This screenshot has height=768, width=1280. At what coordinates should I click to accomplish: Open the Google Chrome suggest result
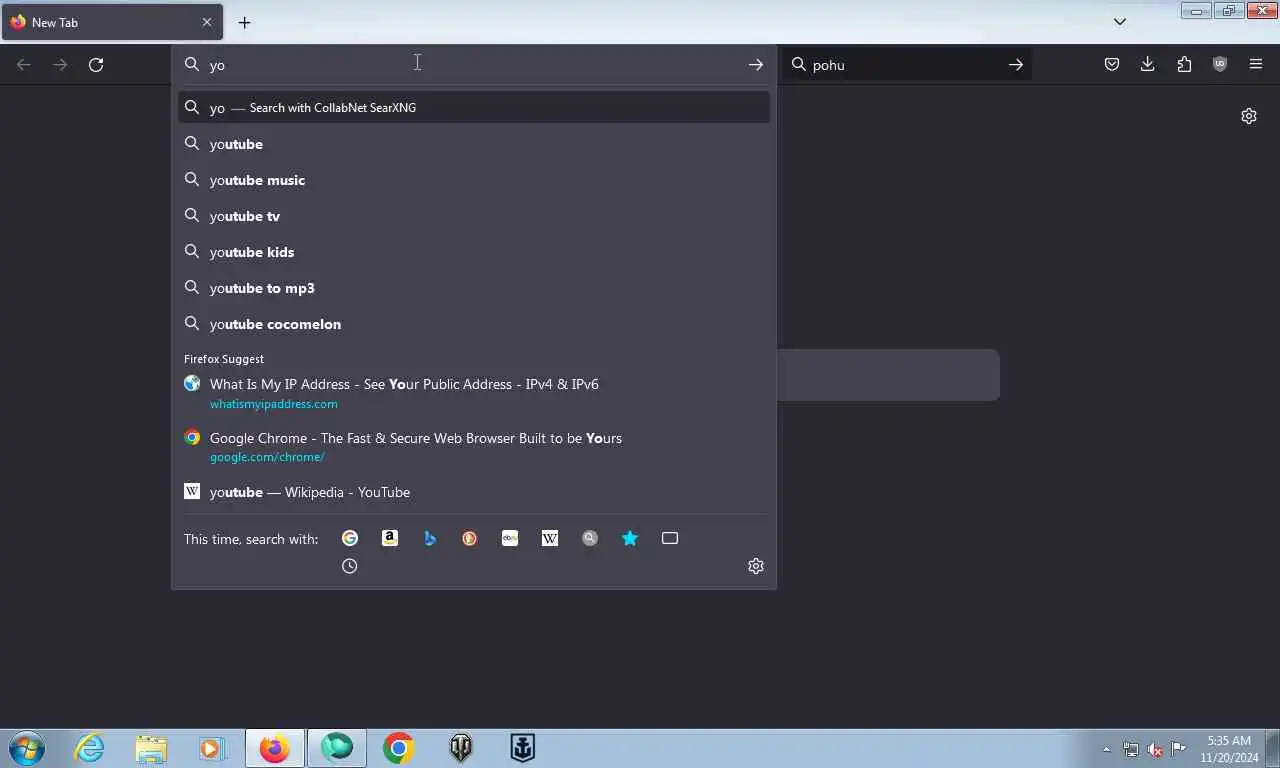(x=474, y=447)
